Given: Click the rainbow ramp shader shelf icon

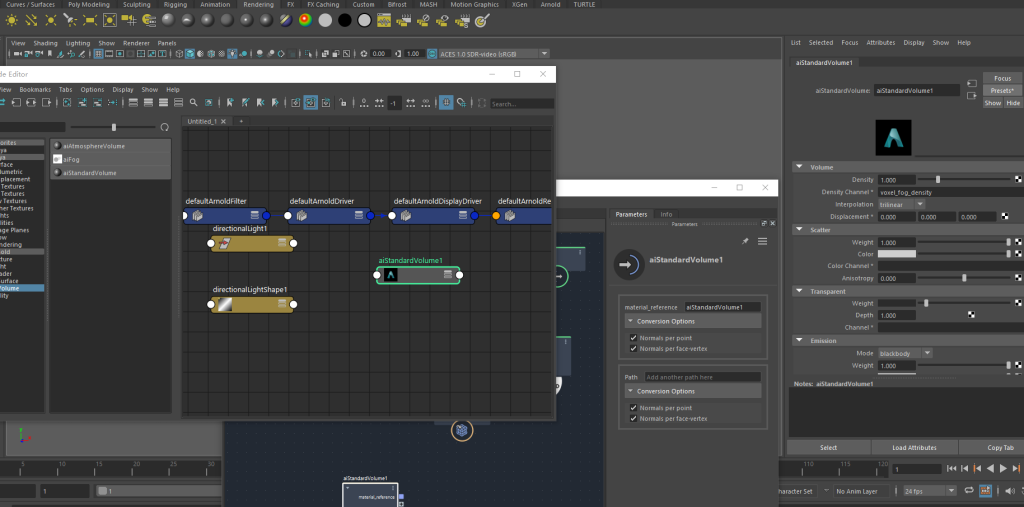Looking at the screenshot, I should 305,20.
